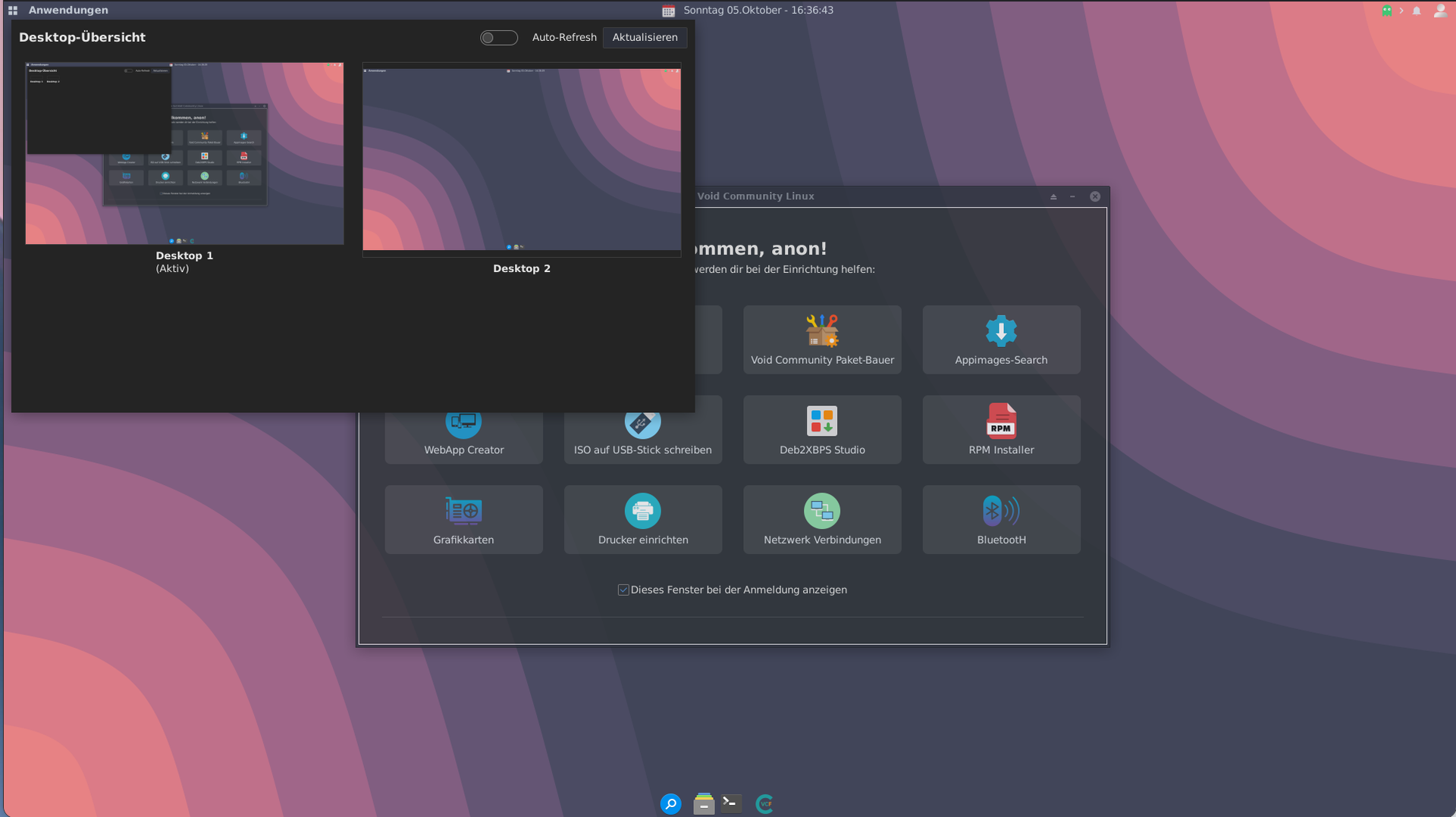The image size is (1456, 817).
Task: Open Void Community Paket-Bauer tool
Action: pos(822,340)
